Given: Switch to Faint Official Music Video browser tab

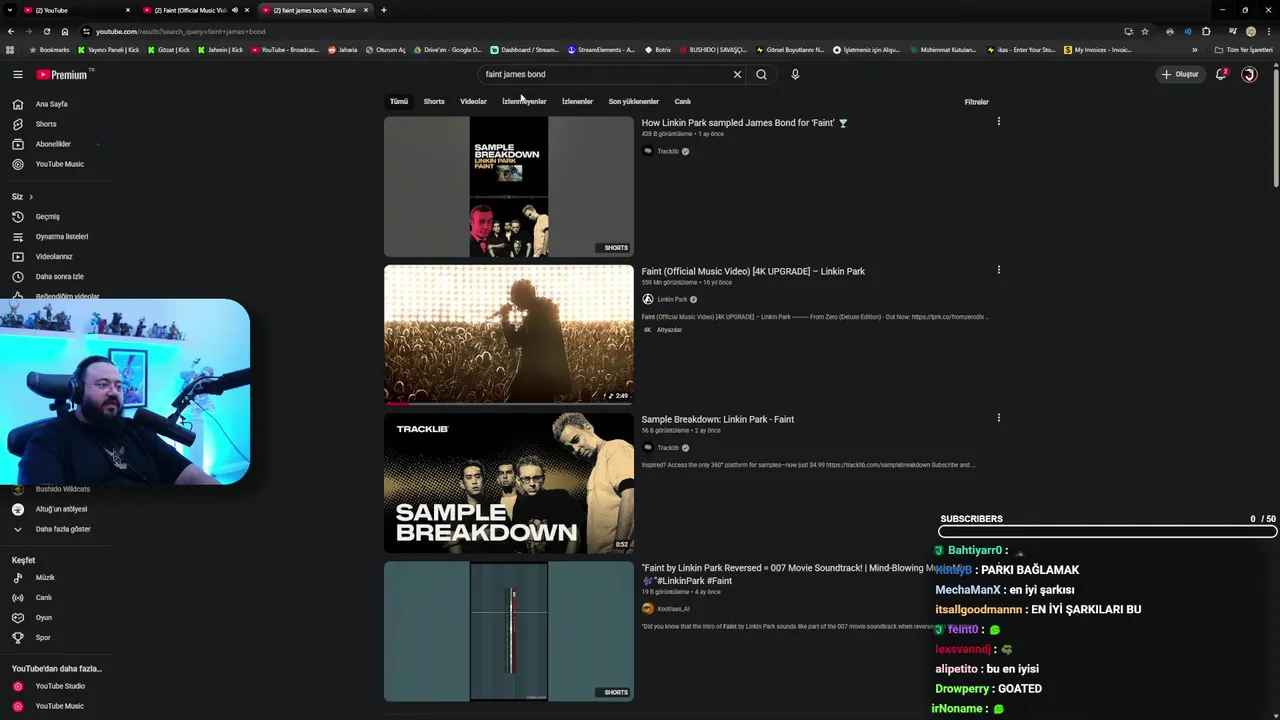Looking at the screenshot, I should pos(190,10).
